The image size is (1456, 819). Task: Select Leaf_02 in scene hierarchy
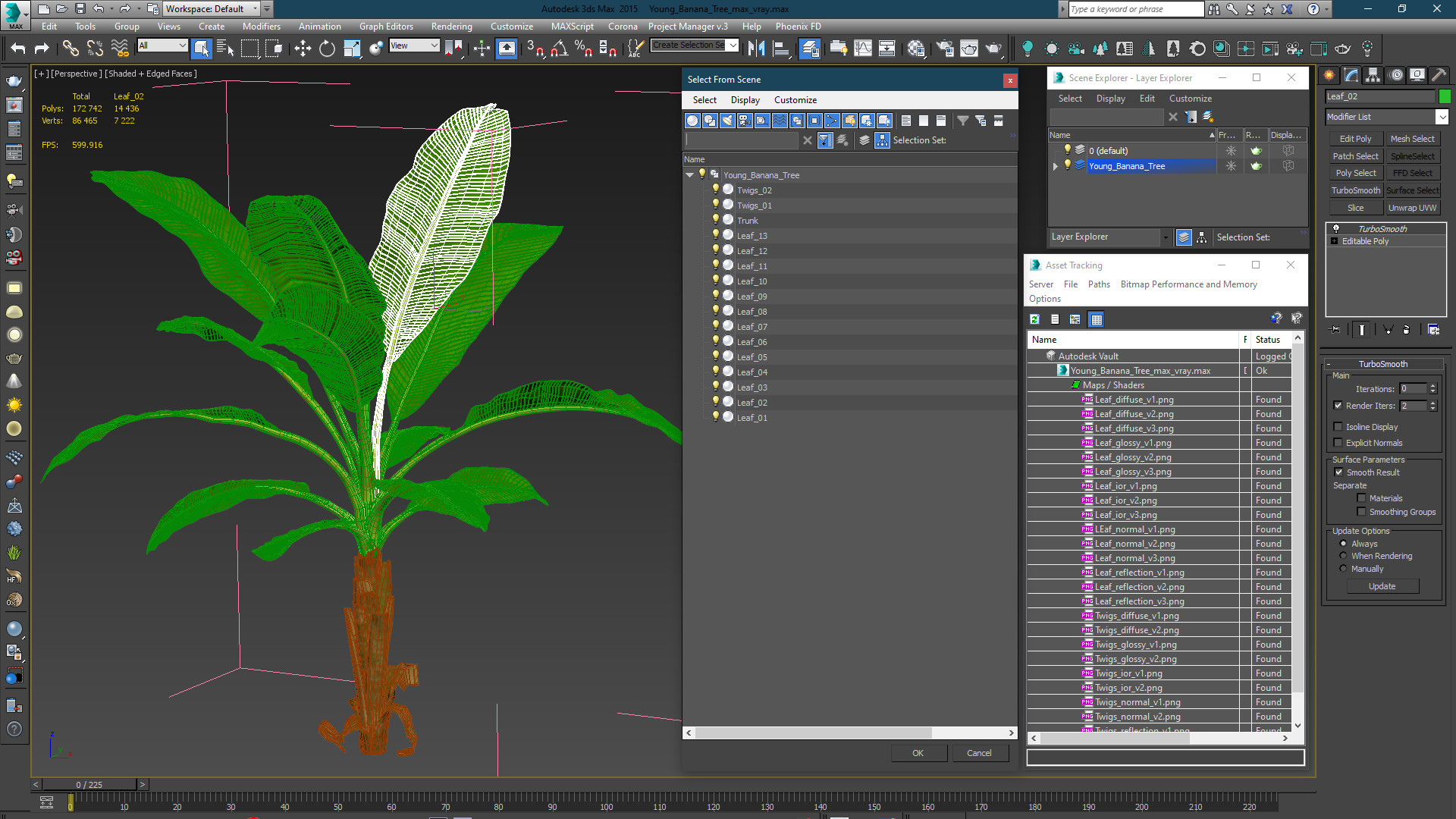click(x=751, y=402)
